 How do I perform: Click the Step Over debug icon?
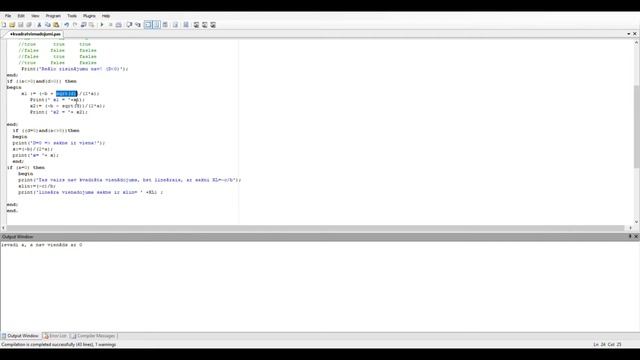pyautogui.click(x=129, y=25)
